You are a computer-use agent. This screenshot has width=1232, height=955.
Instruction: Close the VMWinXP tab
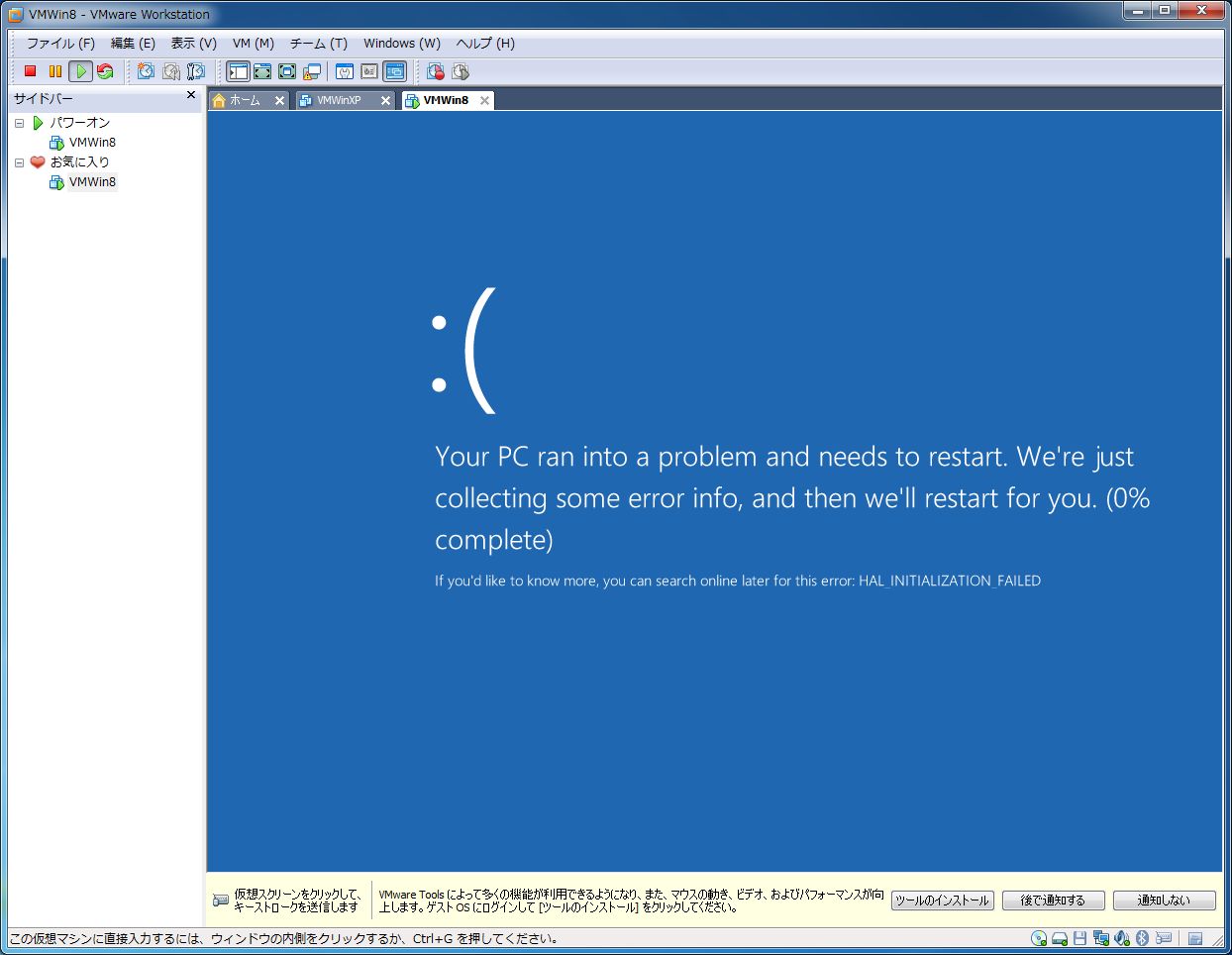click(x=385, y=100)
